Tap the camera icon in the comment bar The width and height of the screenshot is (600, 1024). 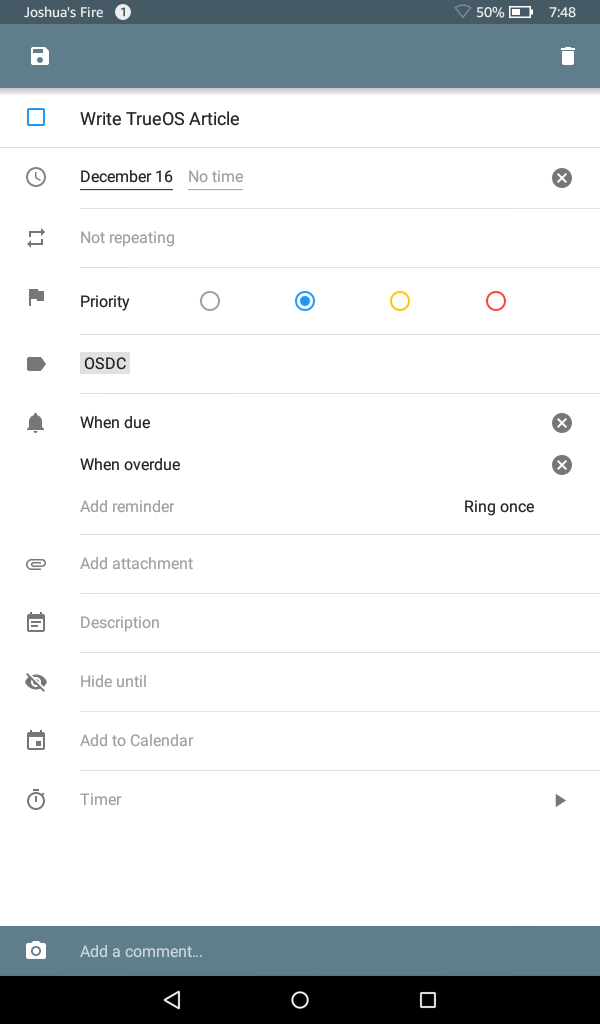[36, 951]
